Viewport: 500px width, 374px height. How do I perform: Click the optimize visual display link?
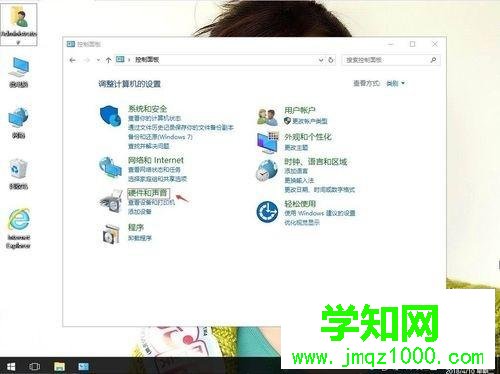(x=302, y=222)
